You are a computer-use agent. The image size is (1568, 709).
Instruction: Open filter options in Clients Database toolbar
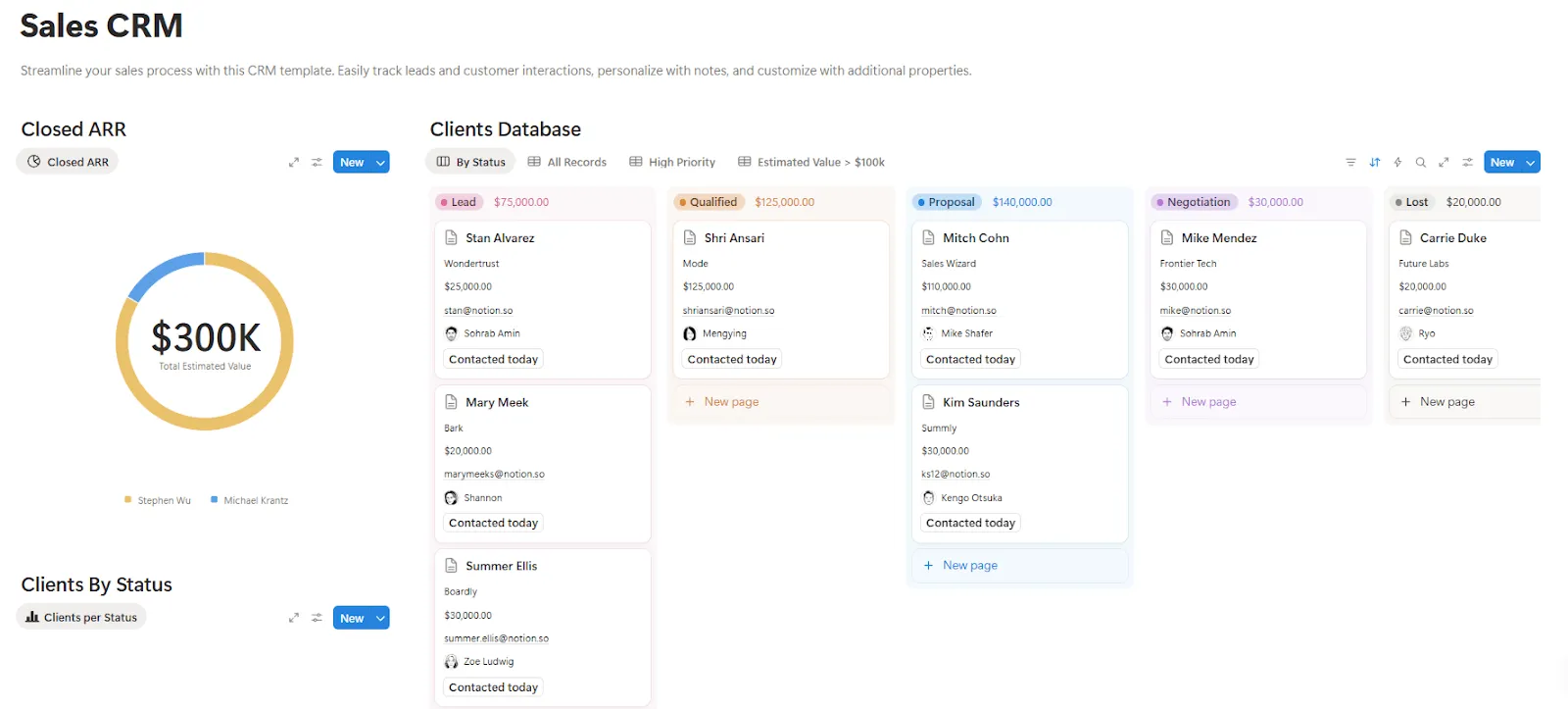(x=1350, y=163)
